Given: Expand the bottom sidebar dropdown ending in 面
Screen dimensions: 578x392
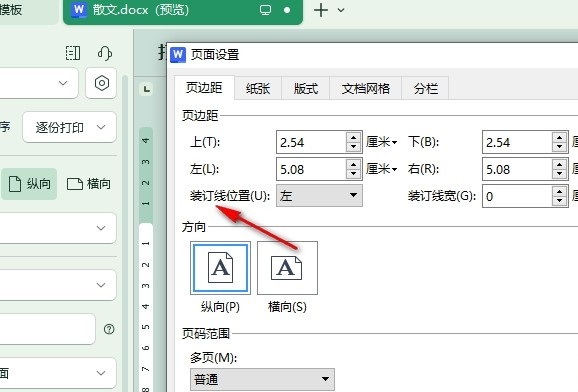Looking at the screenshot, I should click(58, 373).
